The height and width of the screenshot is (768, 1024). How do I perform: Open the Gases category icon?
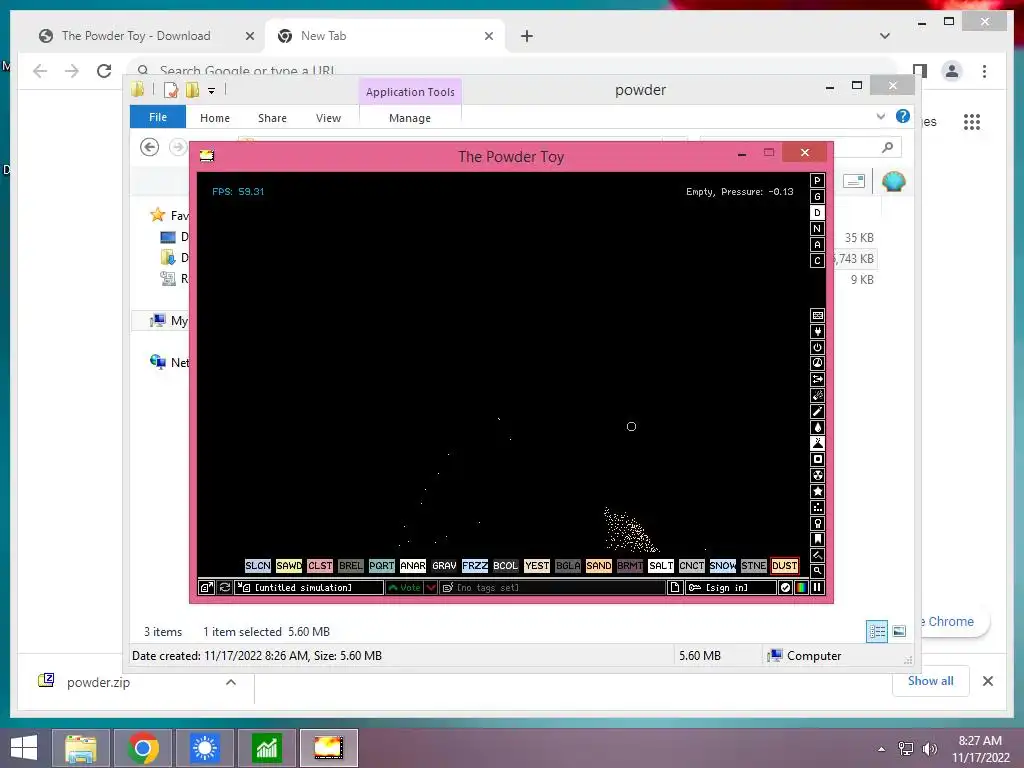(x=817, y=411)
